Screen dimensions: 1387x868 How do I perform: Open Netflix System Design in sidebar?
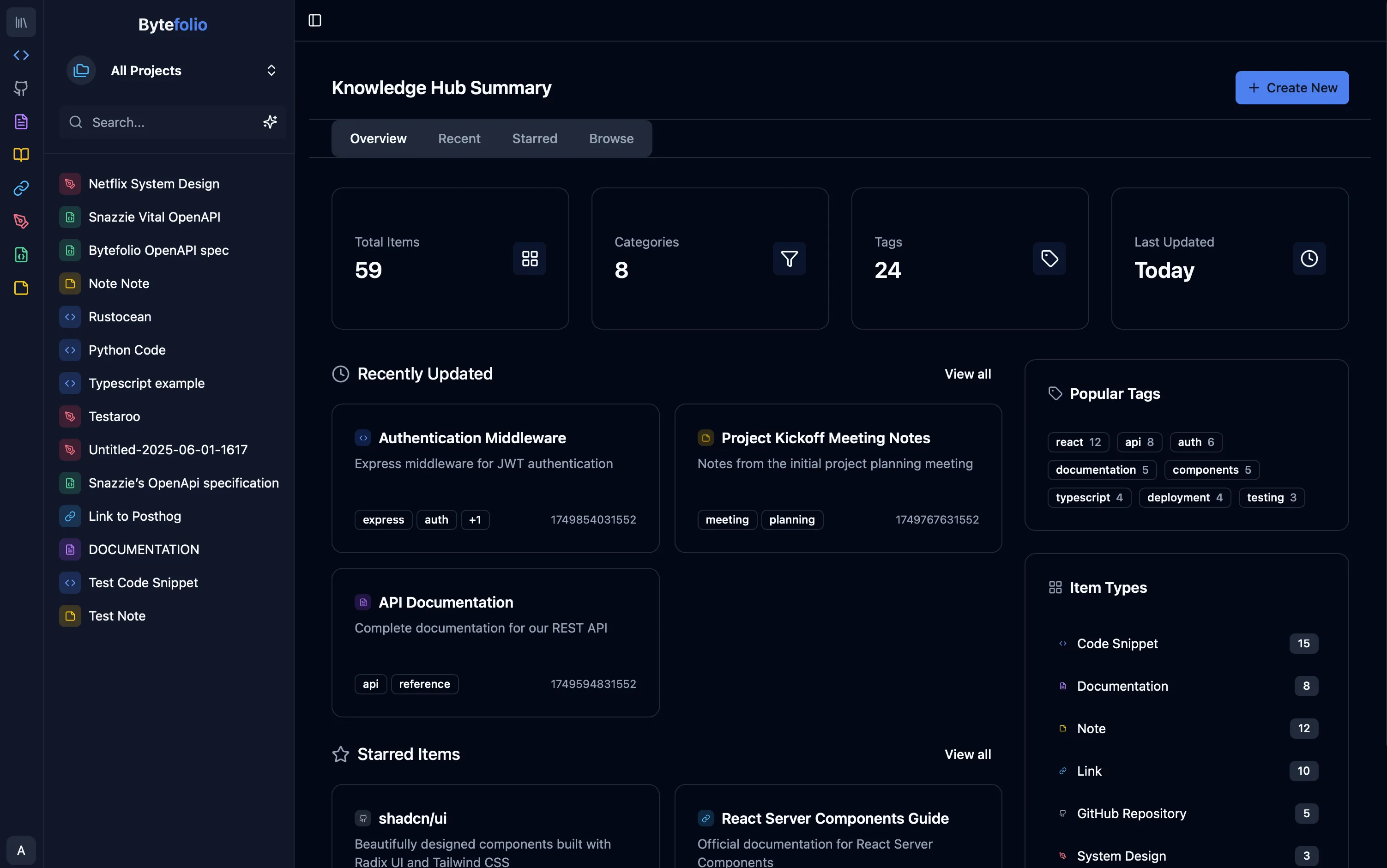click(154, 184)
